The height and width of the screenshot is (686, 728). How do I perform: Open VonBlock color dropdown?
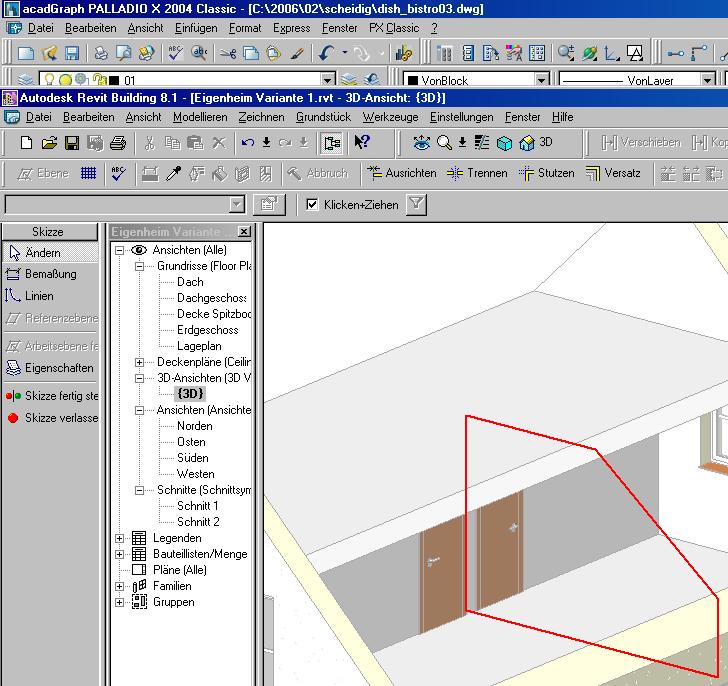(x=541, y=80)
